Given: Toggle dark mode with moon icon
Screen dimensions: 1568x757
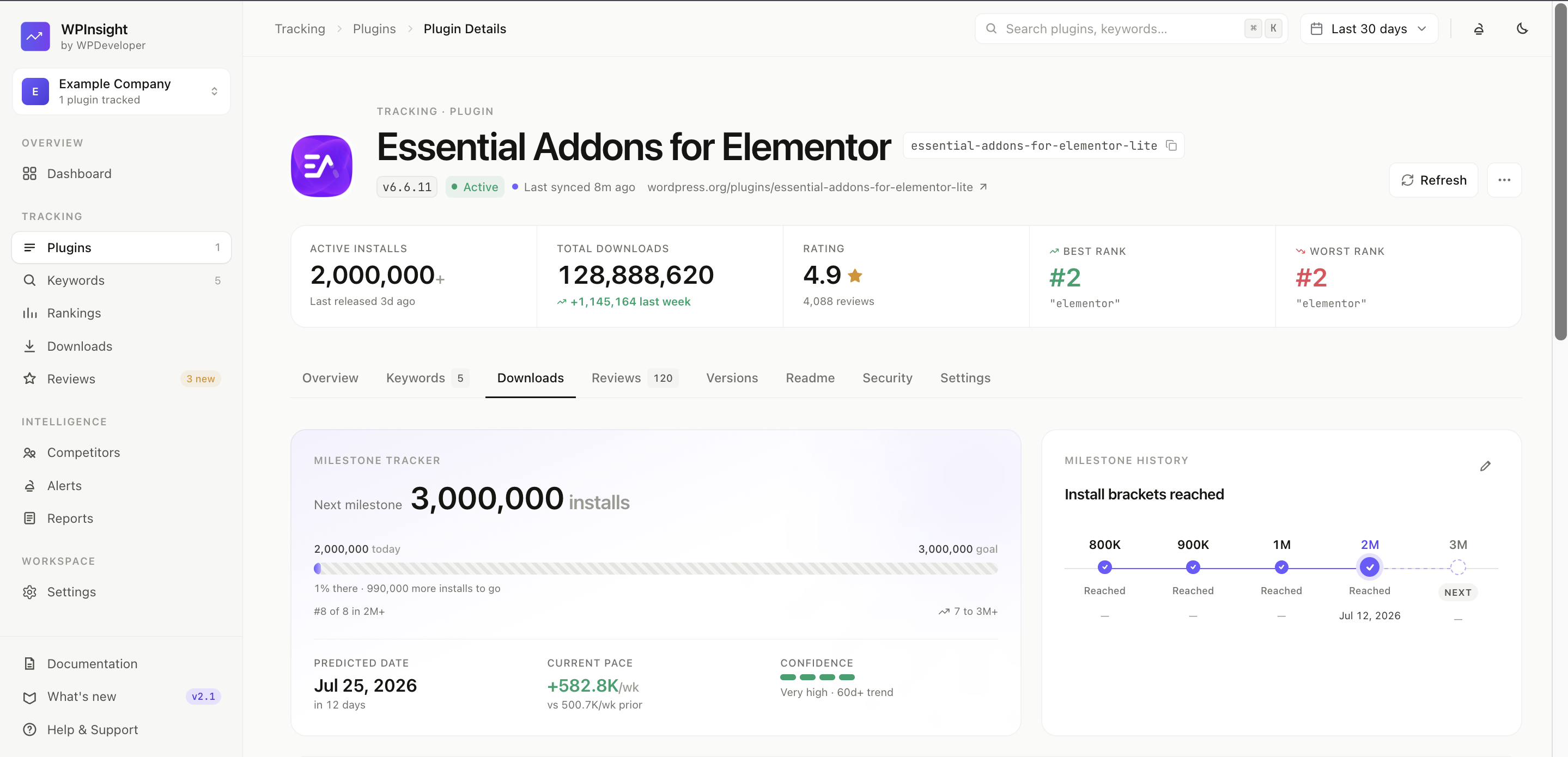Looking at the screenshot, I should 1522,29.
